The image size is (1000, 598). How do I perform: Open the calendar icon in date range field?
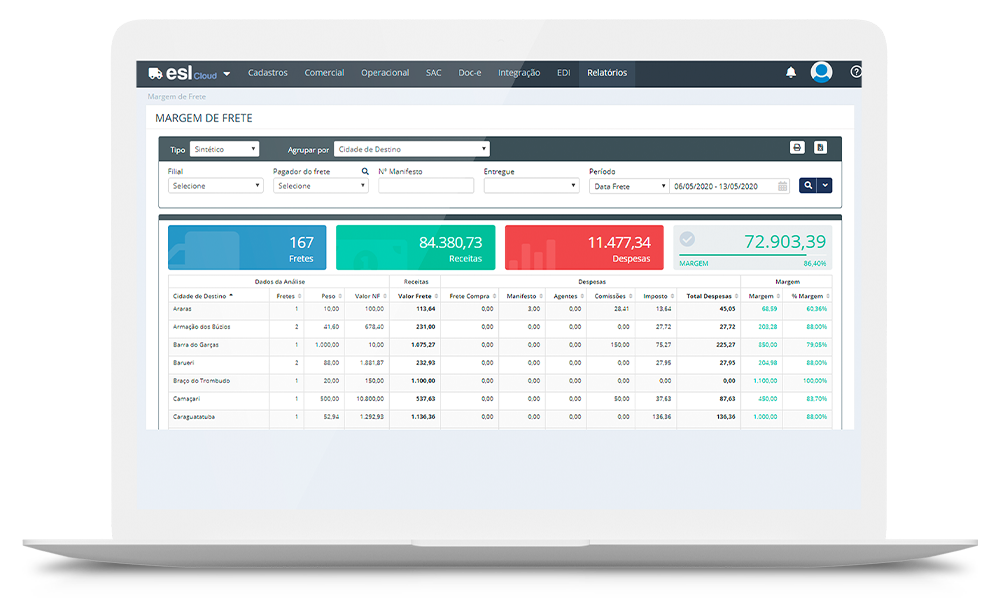point(782,186)
